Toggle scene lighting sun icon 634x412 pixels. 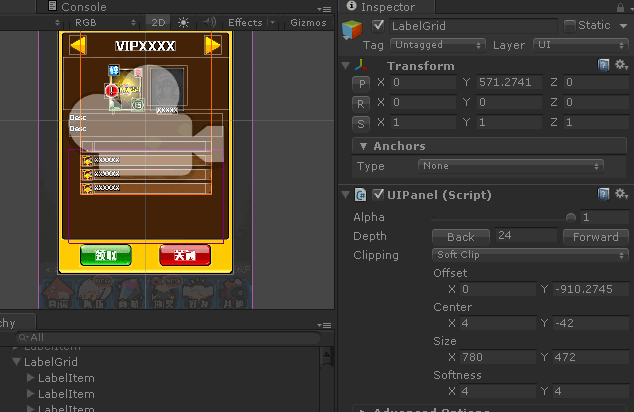[x=183, y=23]
